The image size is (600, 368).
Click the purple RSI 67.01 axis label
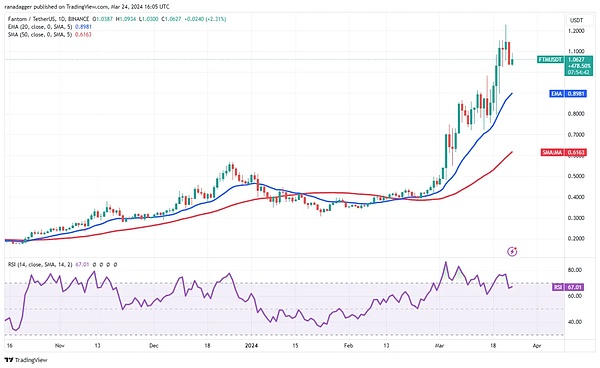pyautogui.click(x=569, y=287)
